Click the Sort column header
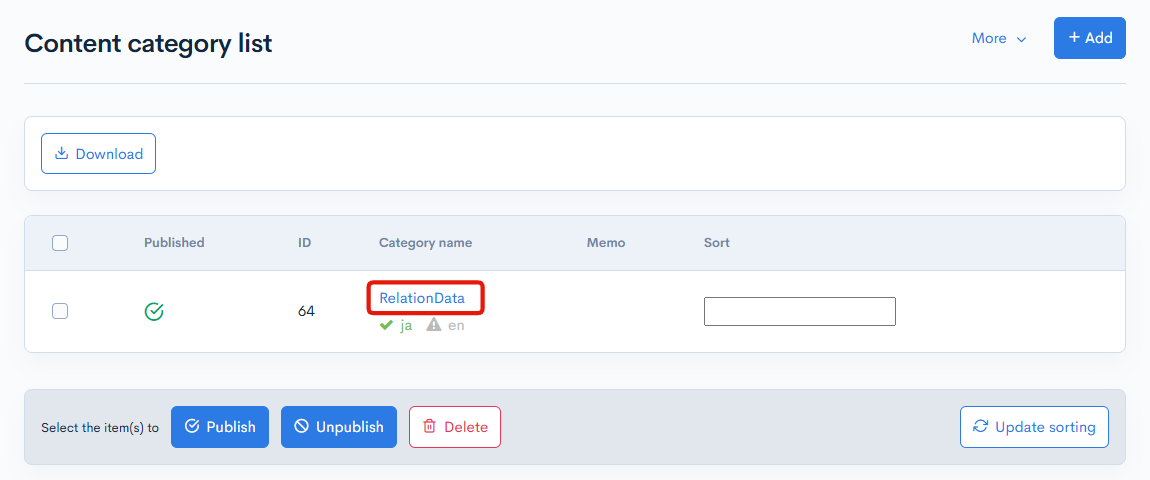Screen dimensions: 1150x480 pyautogui.click(x=716, y=243)
